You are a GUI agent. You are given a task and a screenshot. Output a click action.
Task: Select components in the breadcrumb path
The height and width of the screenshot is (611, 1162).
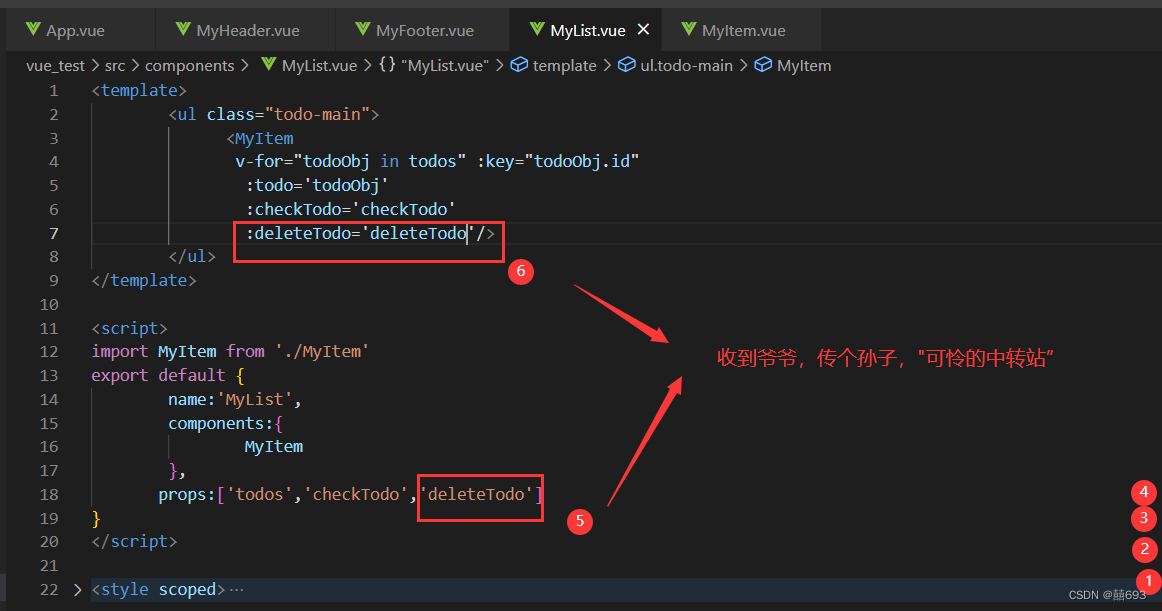tap(190, 65)
